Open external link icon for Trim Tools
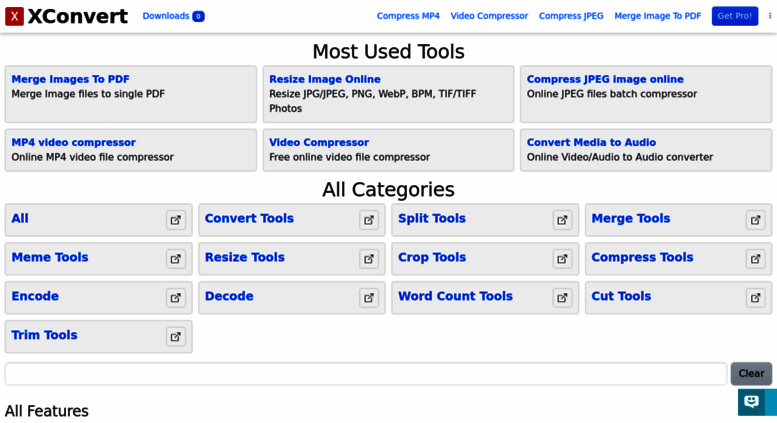Viewport: 777px width, 423px height. tap(176, 336)
